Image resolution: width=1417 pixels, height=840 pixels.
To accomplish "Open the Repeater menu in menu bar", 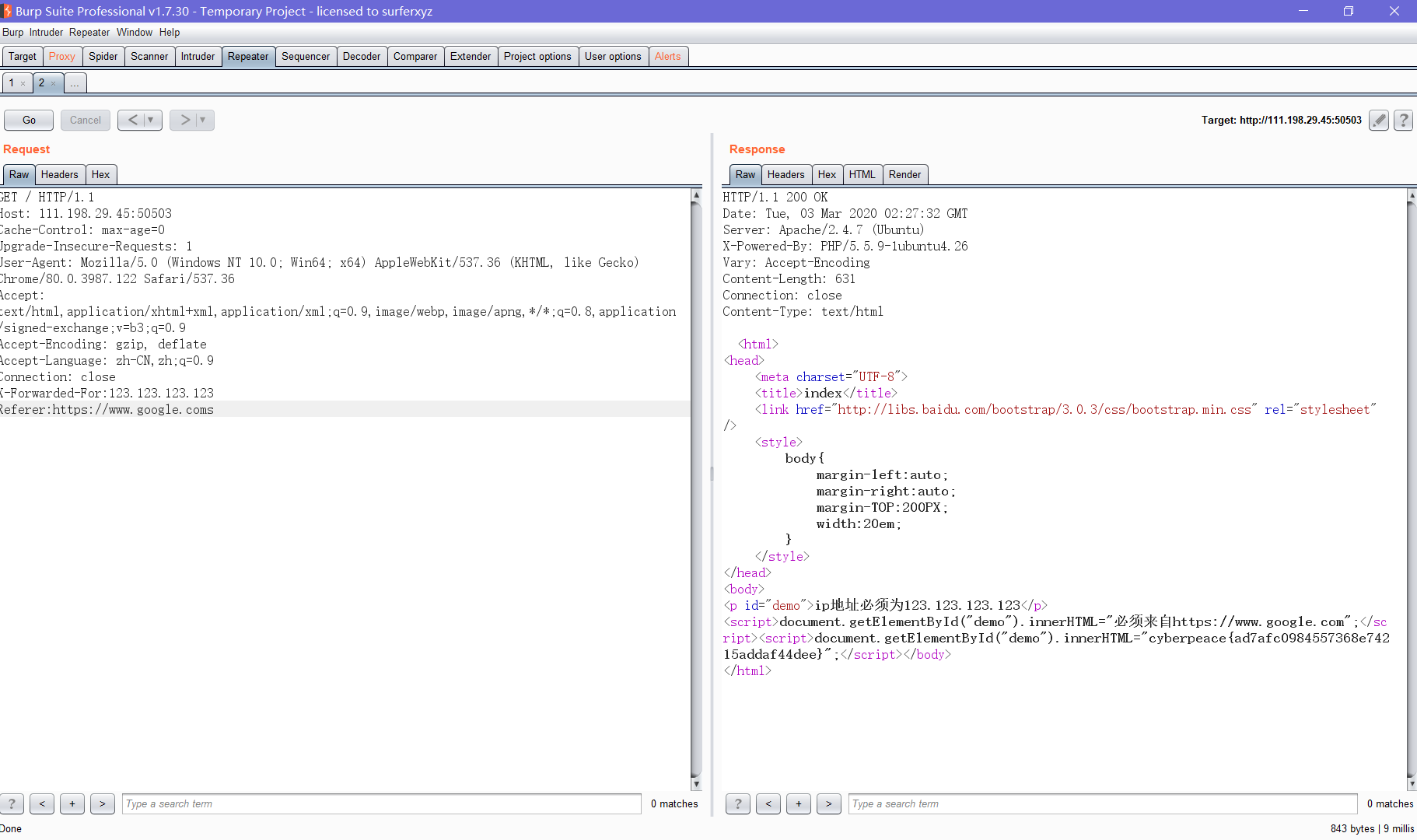I will coord(89,32).
